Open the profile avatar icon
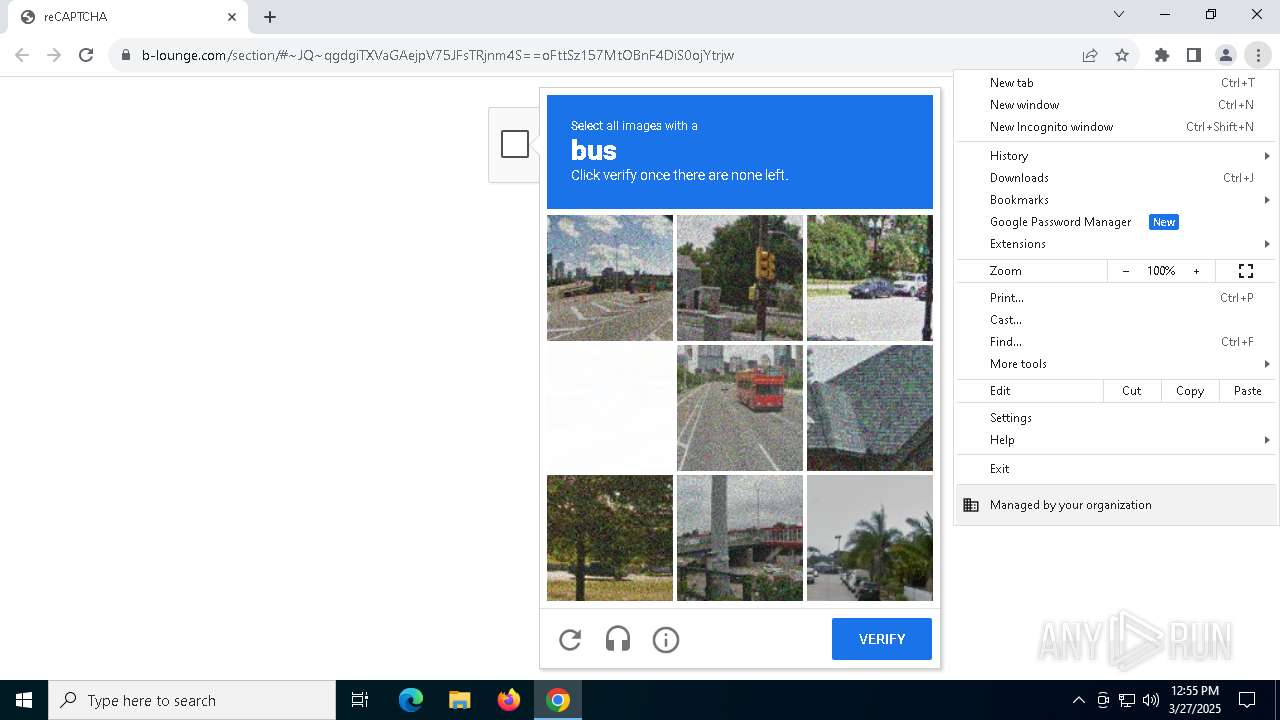1280x720 pixels. click(1226, 55)
